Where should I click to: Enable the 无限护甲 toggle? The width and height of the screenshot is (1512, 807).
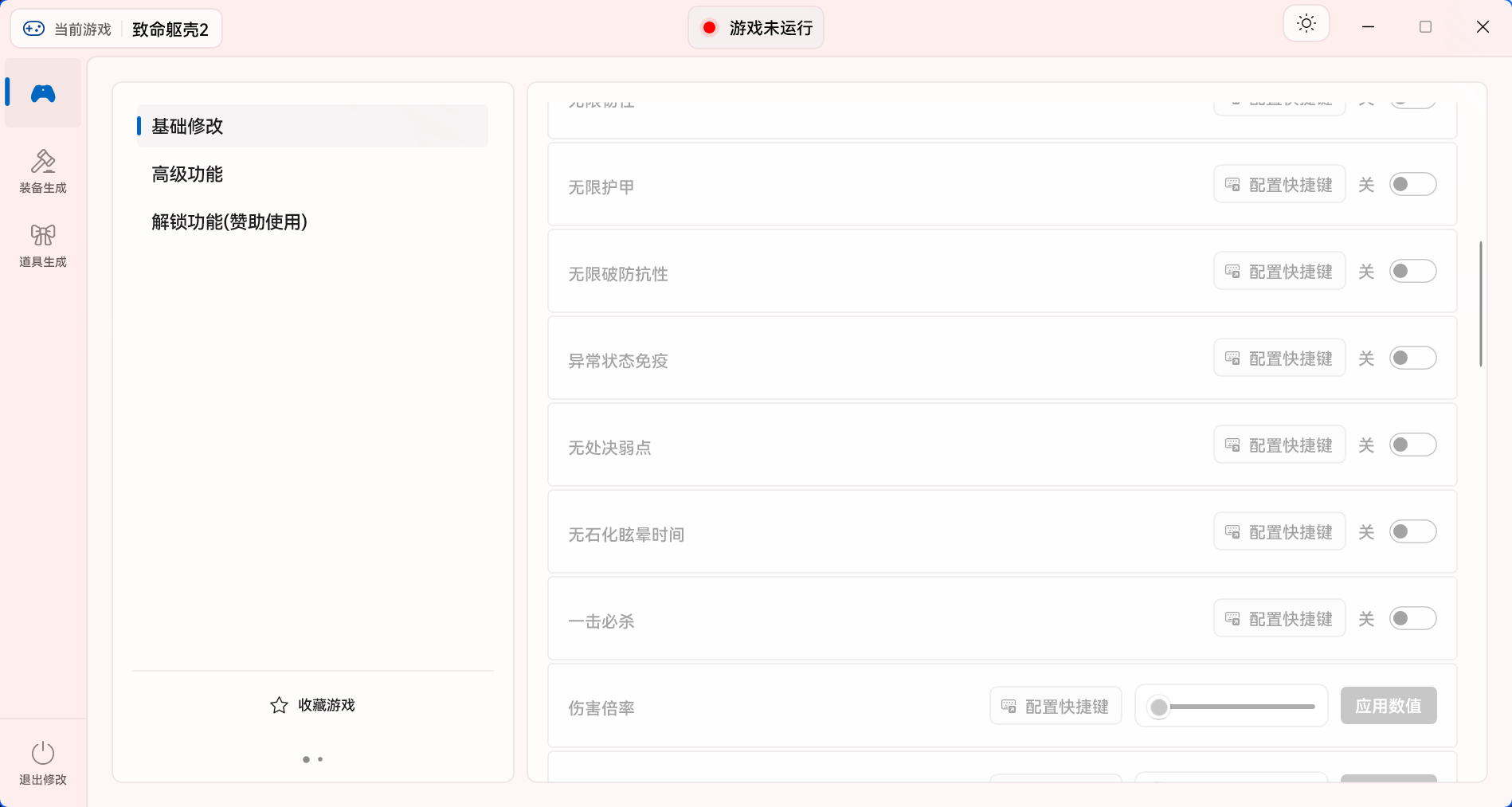point(1413,184)
